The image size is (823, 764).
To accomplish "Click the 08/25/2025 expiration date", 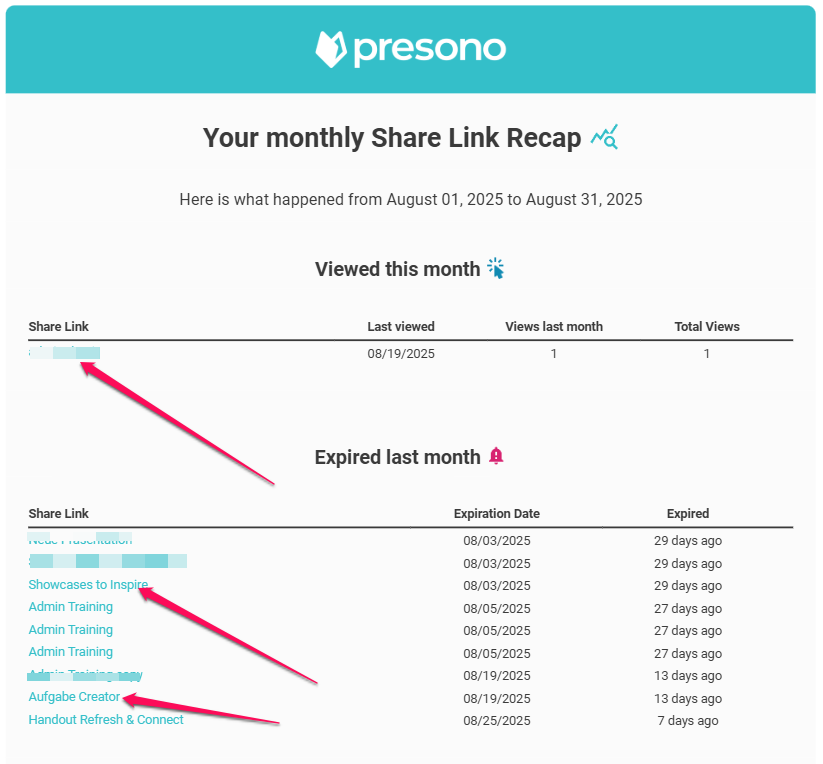I will (x=496, y=721).
